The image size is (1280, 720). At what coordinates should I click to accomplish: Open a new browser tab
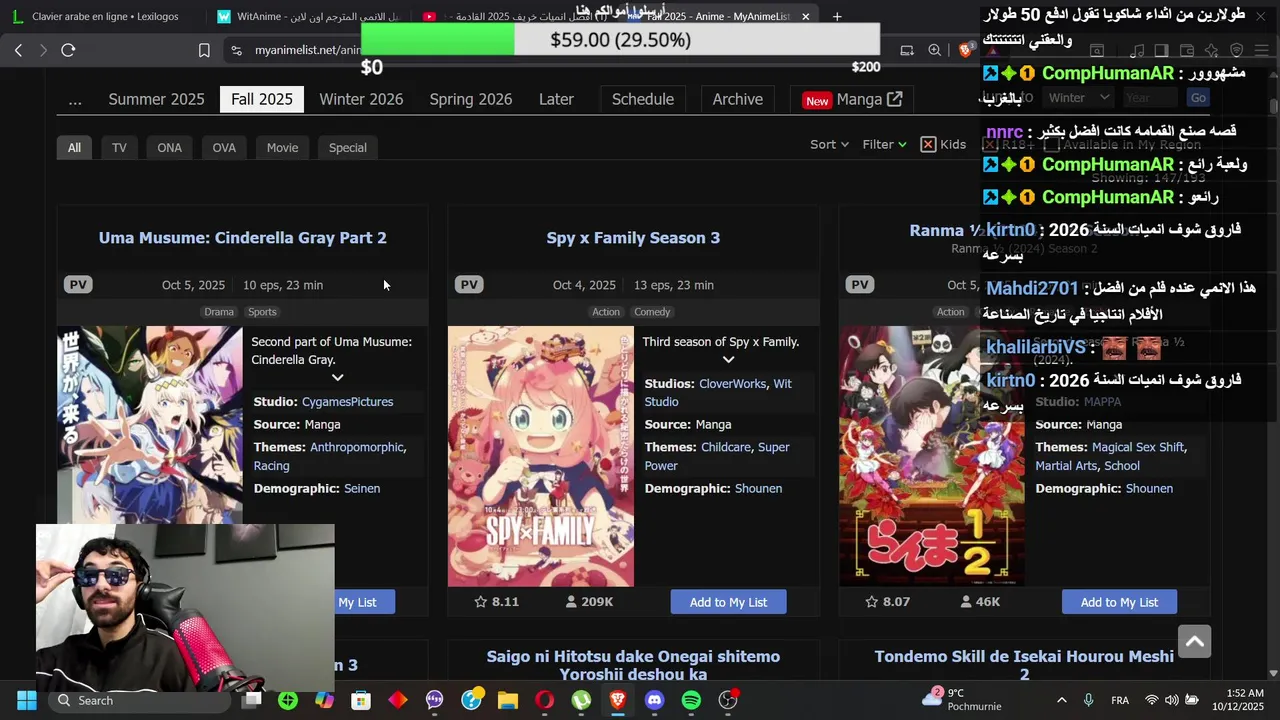pos(837,16)
